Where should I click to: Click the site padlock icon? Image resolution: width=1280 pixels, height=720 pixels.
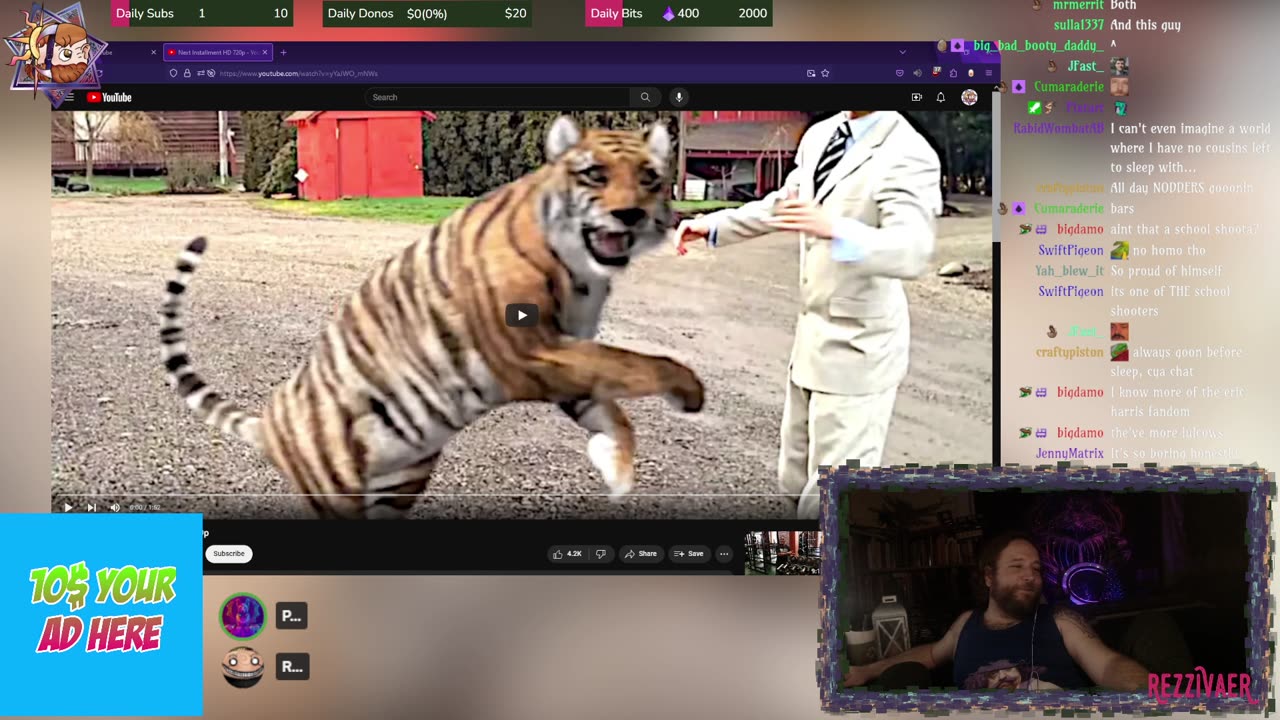tap(187, 73)
